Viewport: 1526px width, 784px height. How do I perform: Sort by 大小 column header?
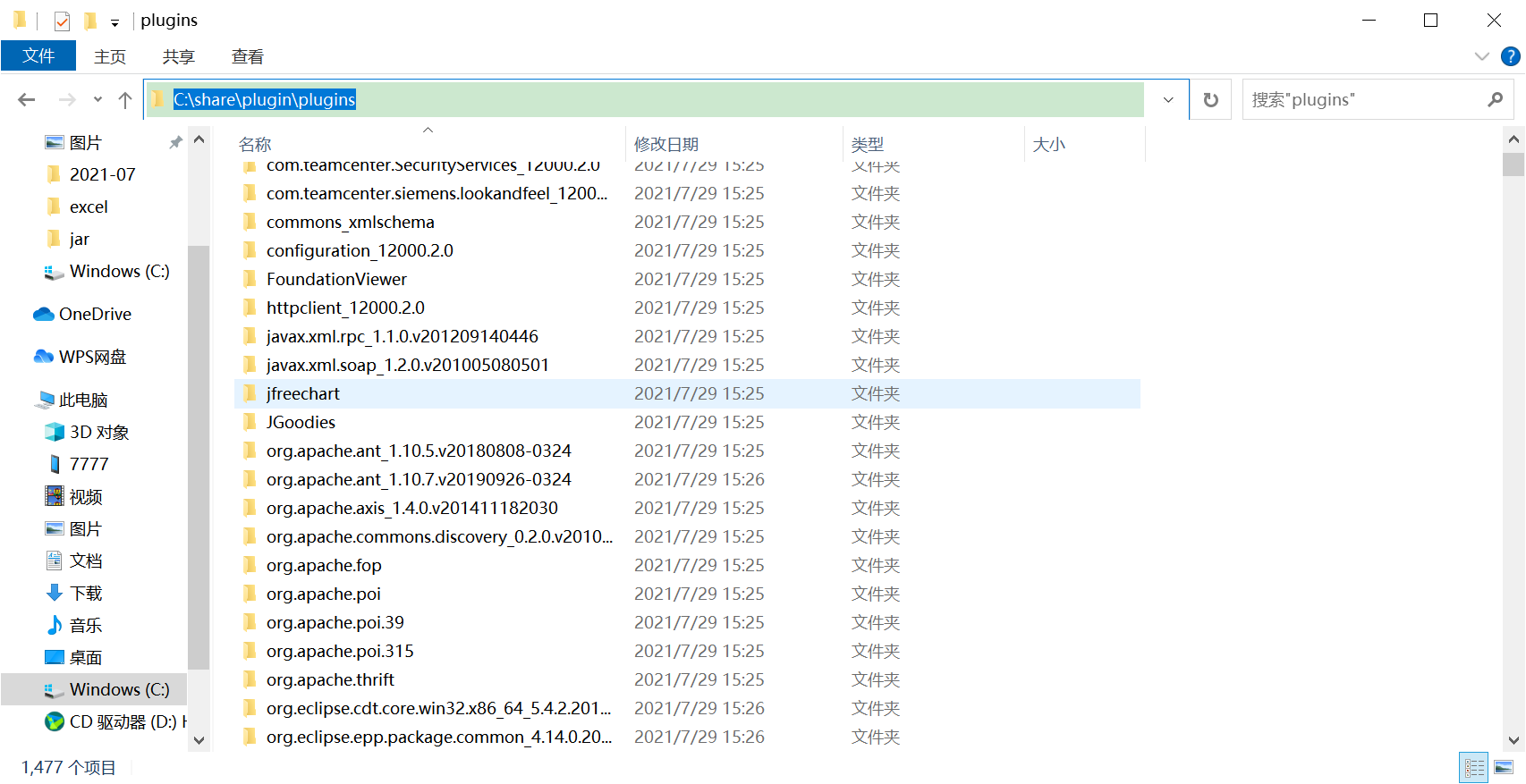(1049, 144)
